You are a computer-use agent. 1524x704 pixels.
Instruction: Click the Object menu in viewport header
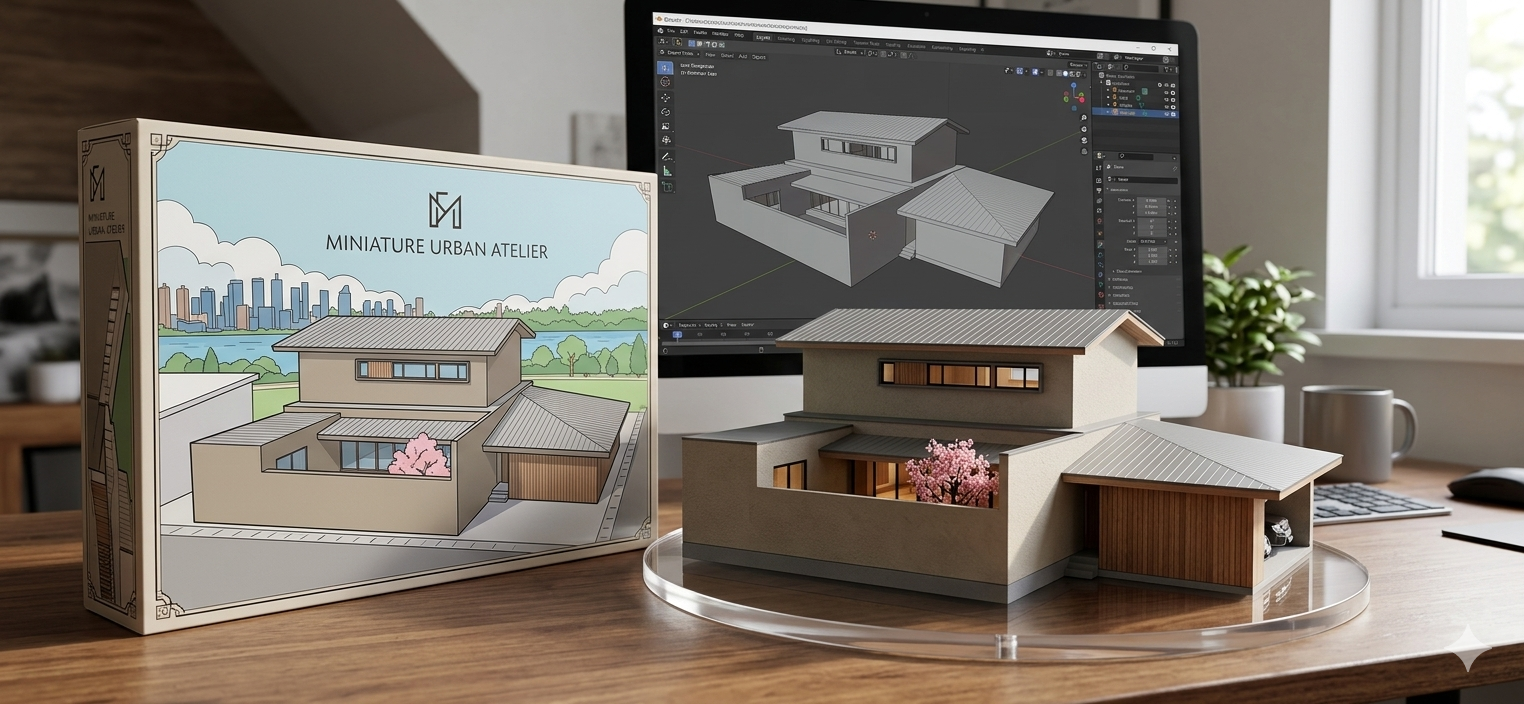tap(759, 56)
